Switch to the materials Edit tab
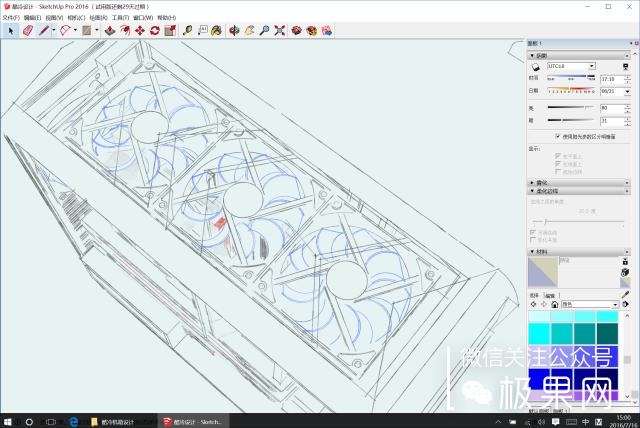This screenshot has height=428, width=640. [549, 295]
